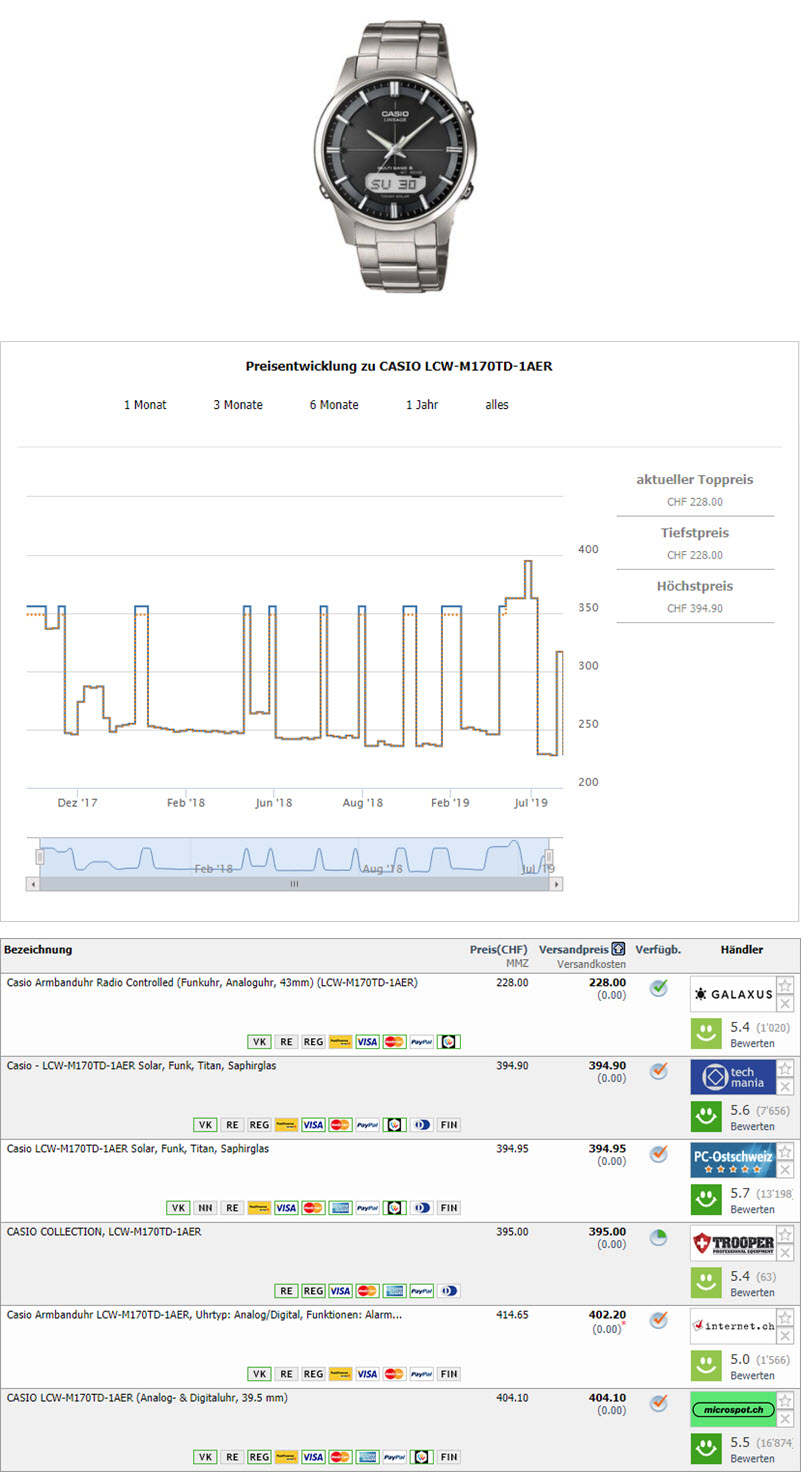The height and width of the screenshot is (1472, 801).
Task: Star the PC-Ostschweiz merchant as favorite
Action: coord(785,1152)
